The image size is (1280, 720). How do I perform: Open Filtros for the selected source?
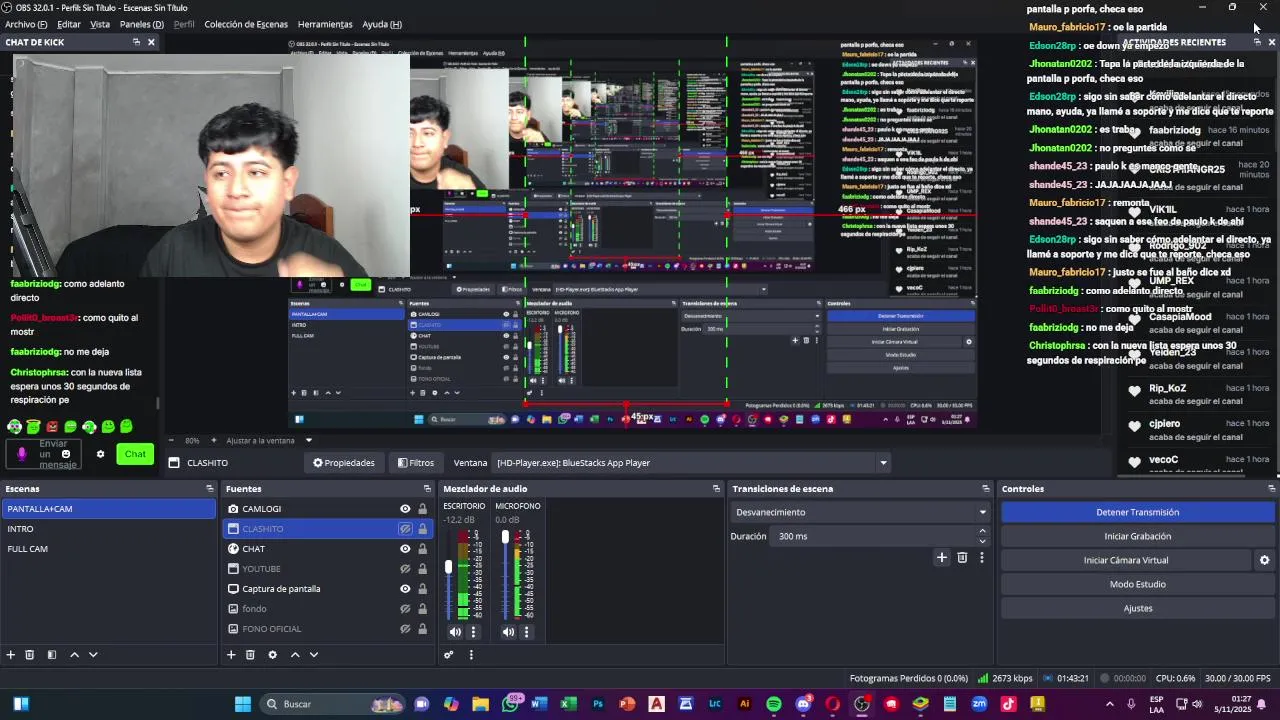click(416, 463)
